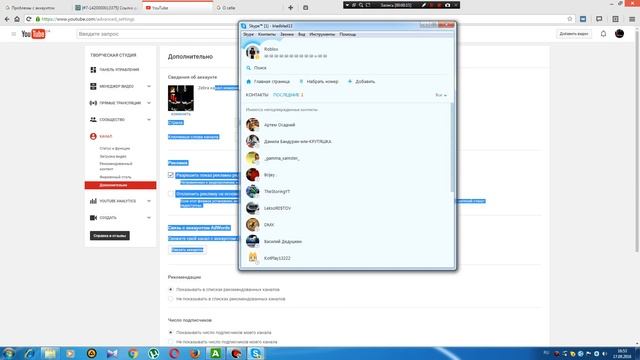Click the Связать аккаунт AdWords button
This screenshot has width=640, height=360.
click(x=187, y=250)
